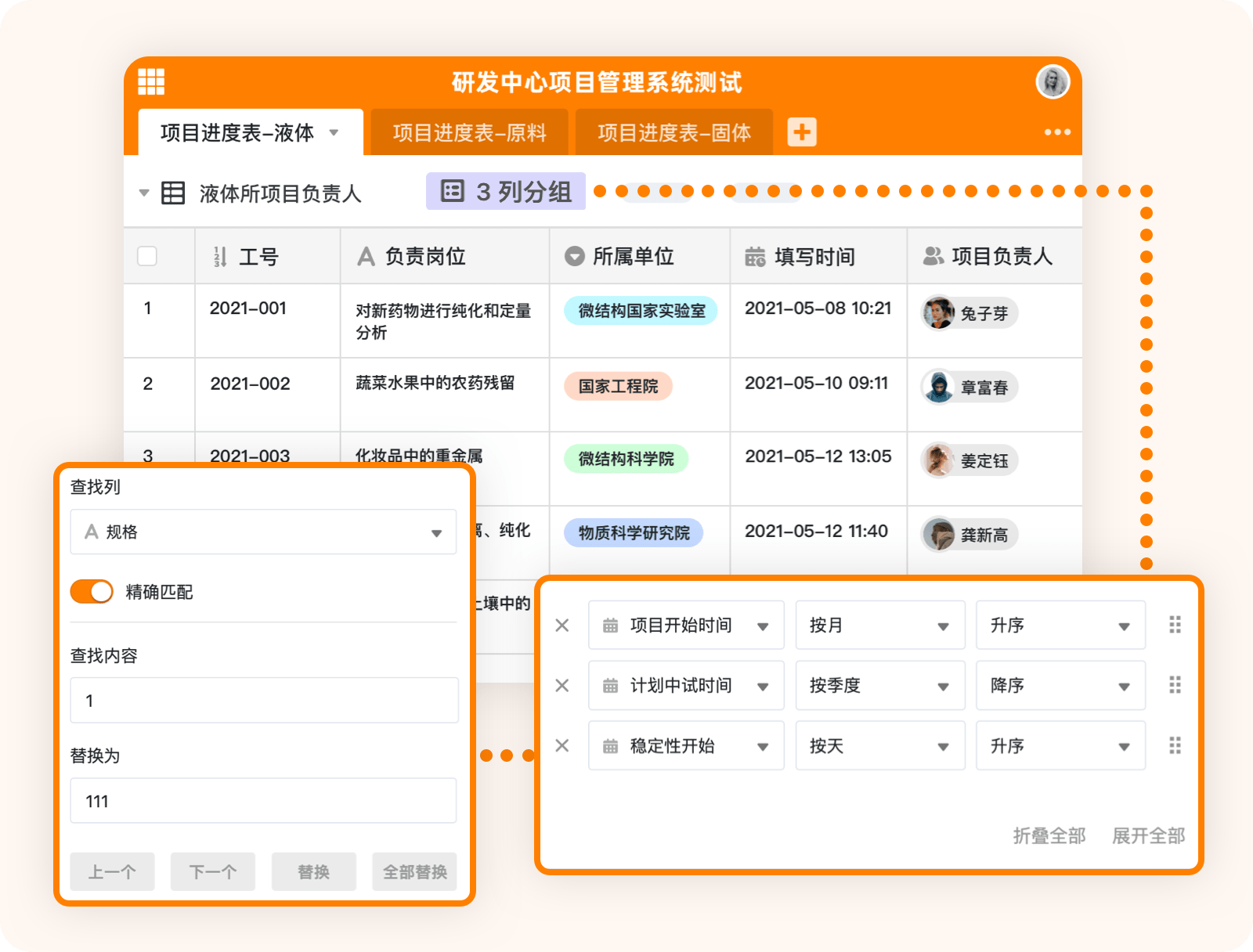This screenshot has height=952, width=1253.
Task: Remove the 稳定性开始 grouping row
Action: tap(562, 746)
